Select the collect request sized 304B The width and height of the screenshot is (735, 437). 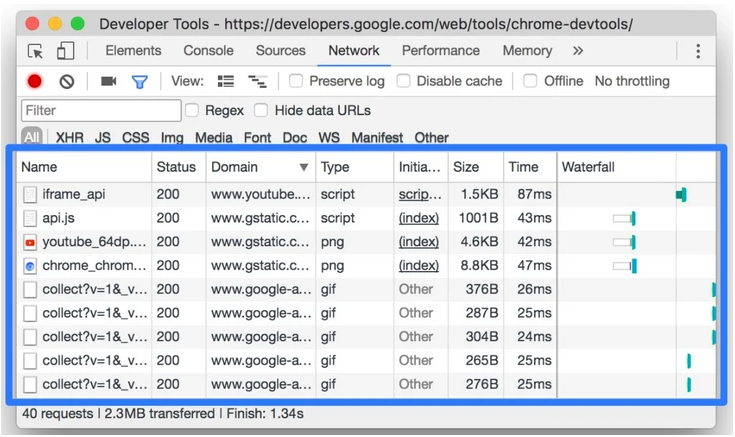367,337
